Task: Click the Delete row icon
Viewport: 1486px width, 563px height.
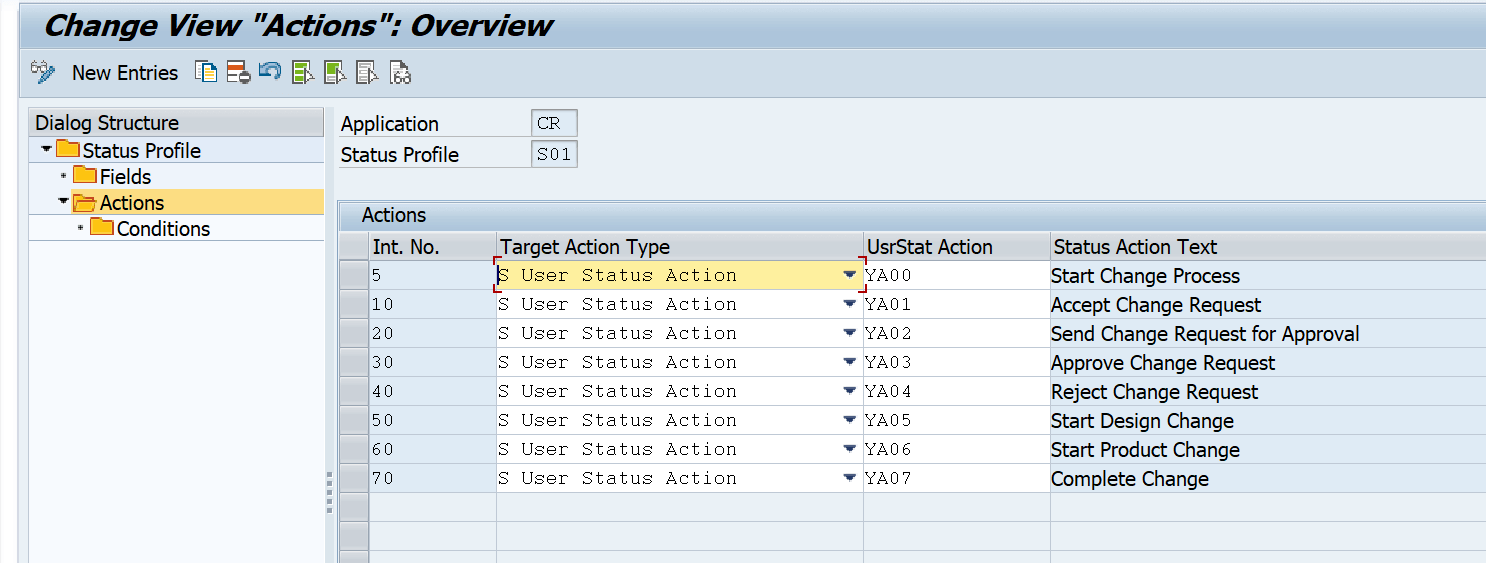Action: [238, 72]
